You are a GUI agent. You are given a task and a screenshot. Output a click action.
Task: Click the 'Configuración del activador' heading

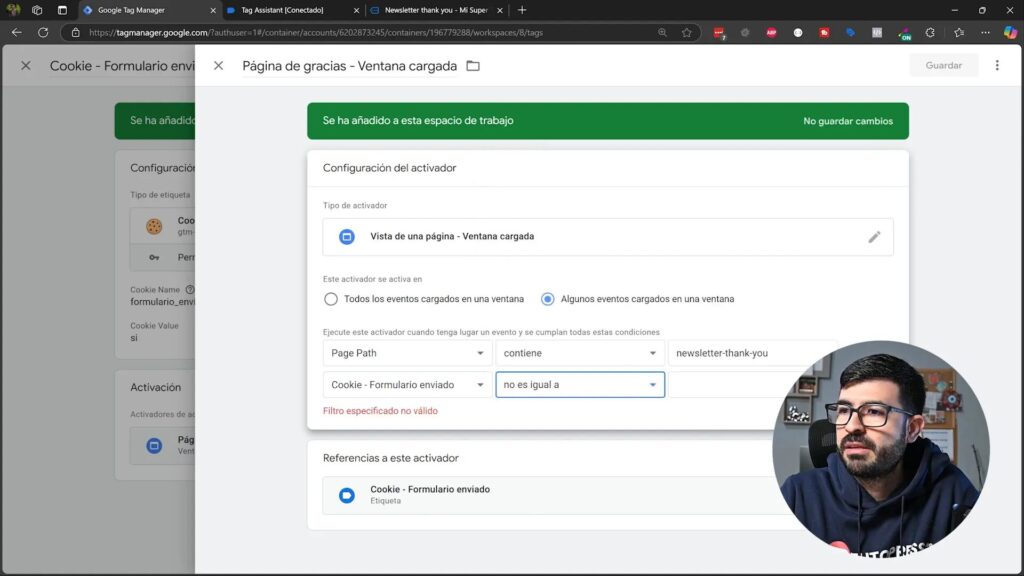point(389,168)
